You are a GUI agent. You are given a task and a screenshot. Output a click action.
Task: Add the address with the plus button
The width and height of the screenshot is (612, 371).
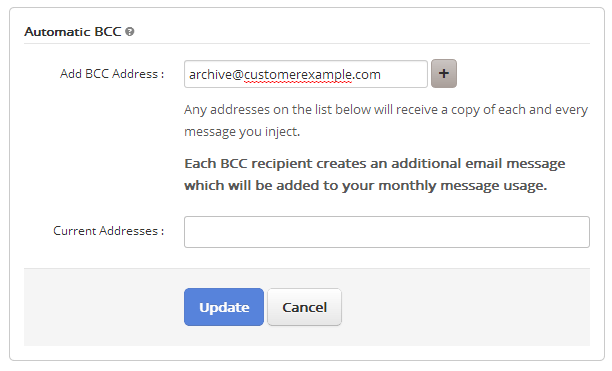pos(444,73)
